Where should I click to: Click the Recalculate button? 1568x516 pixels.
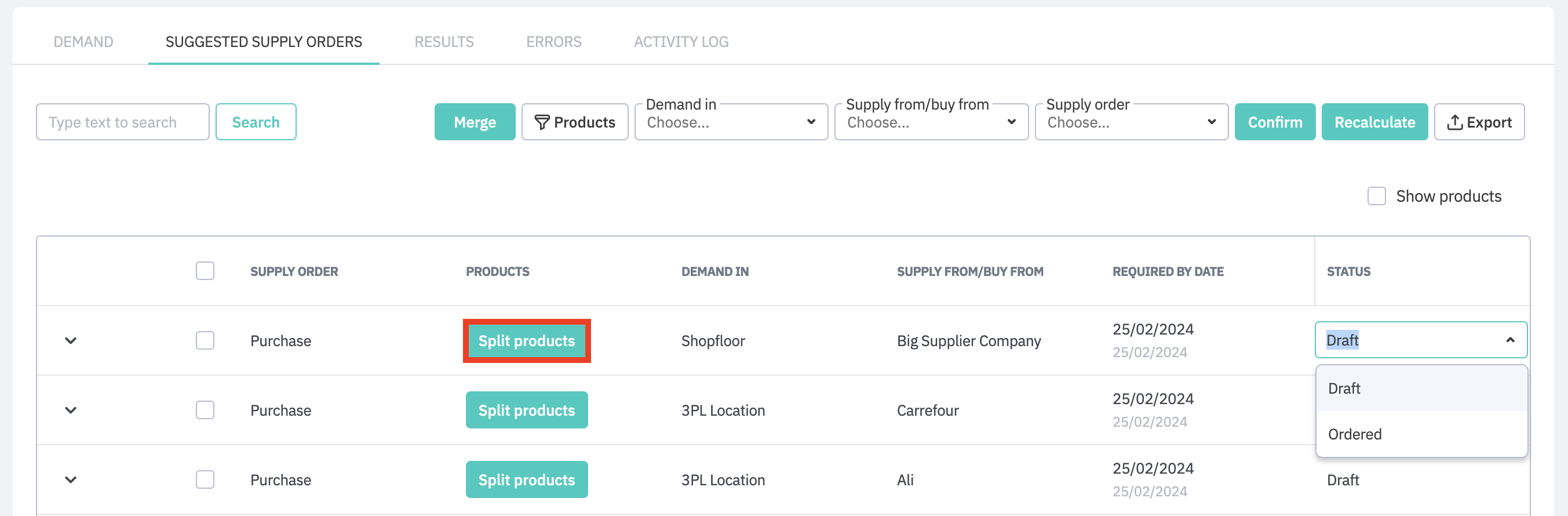coord(1374,122)
